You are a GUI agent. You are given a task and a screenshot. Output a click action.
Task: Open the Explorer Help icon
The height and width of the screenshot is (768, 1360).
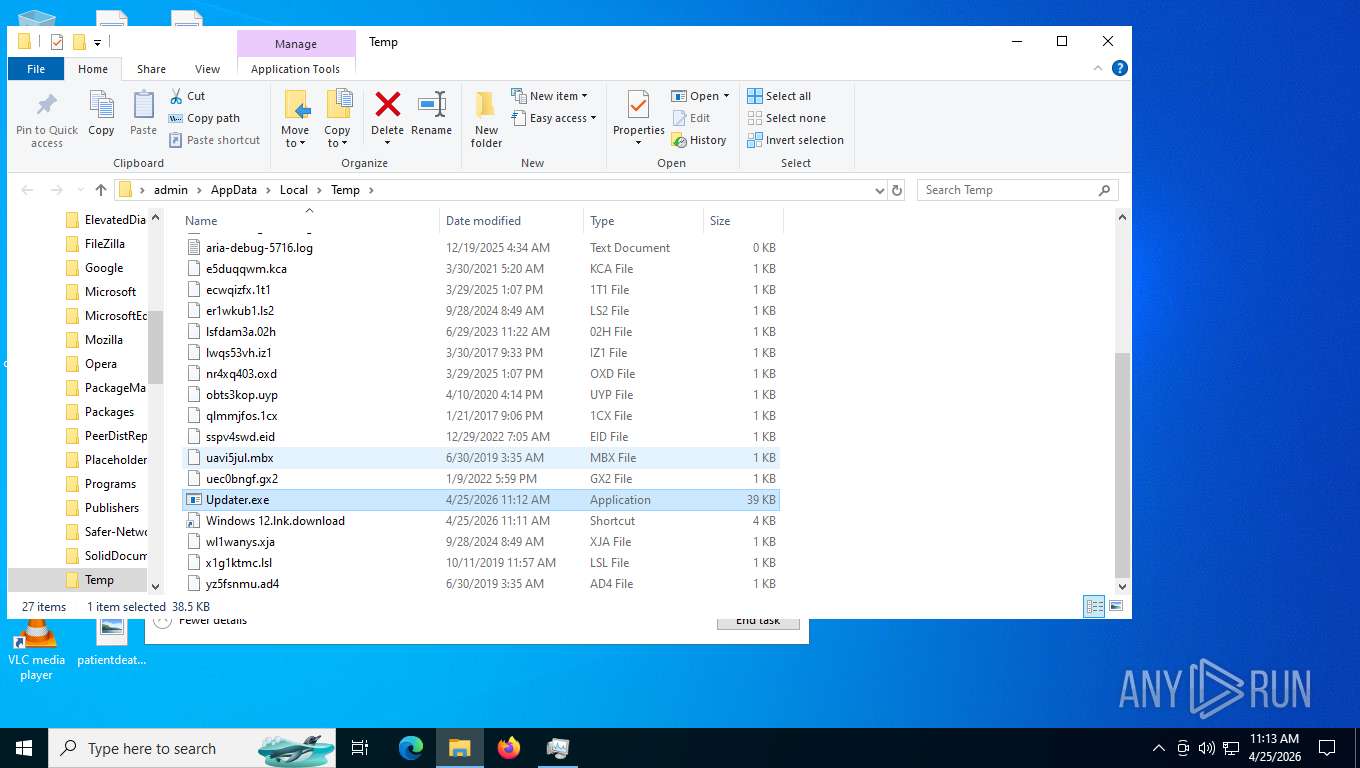[x=1120, y=68]
